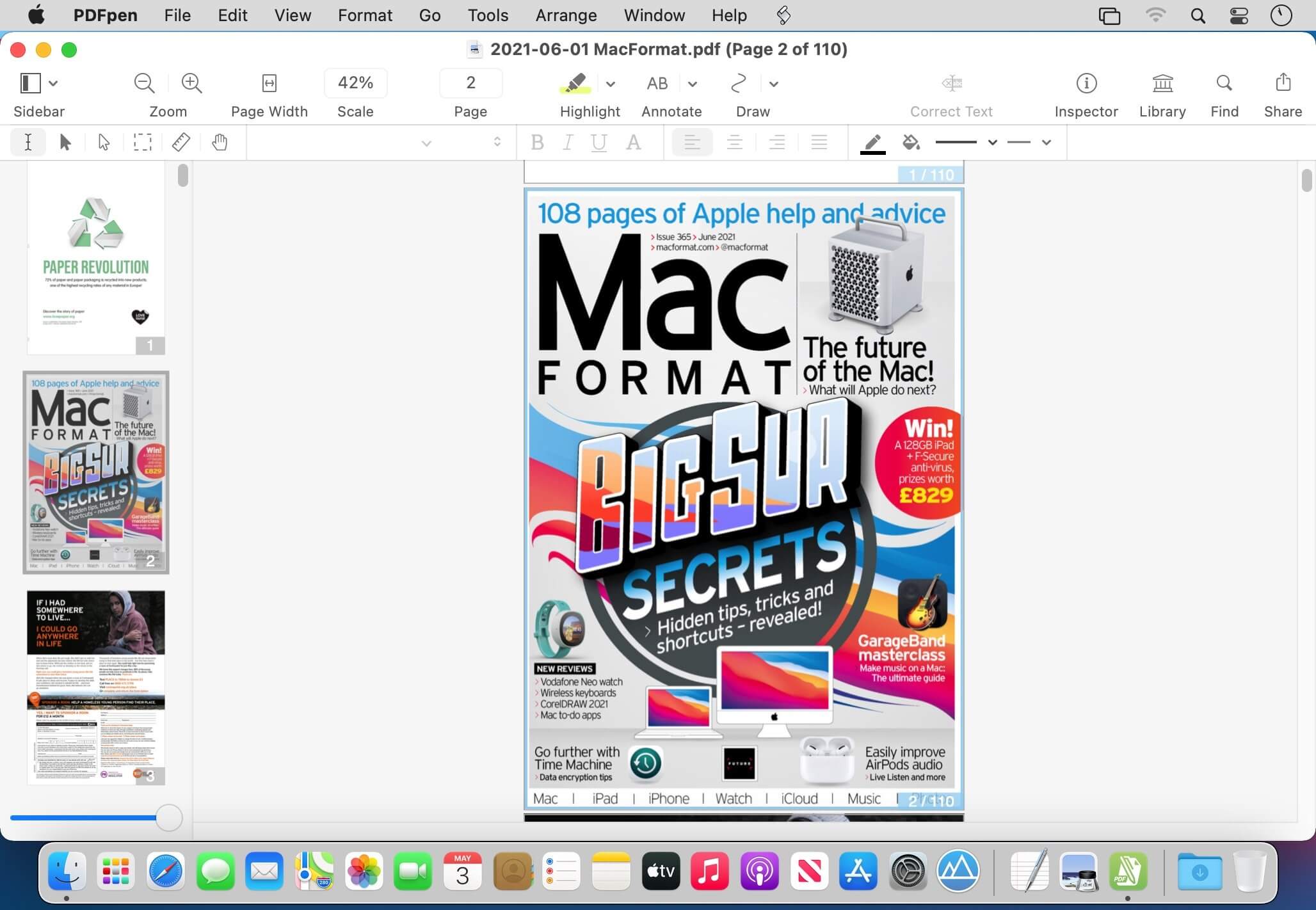The image size is (1316, 910).
Task: Open the PDF document title icon
Action: (x=474, y=49)
